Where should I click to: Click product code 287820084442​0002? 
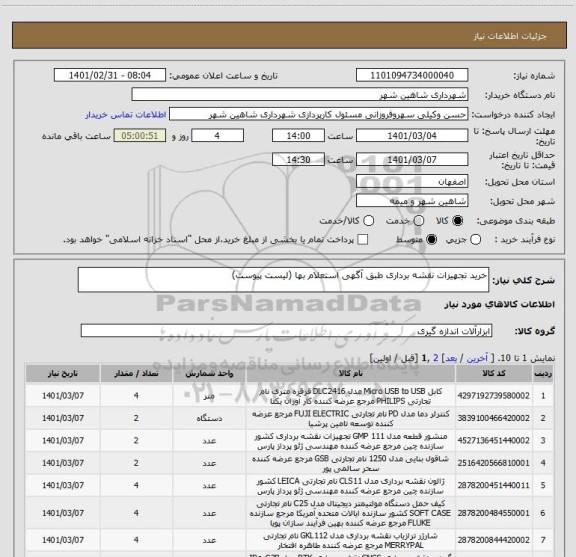[494, 540]
